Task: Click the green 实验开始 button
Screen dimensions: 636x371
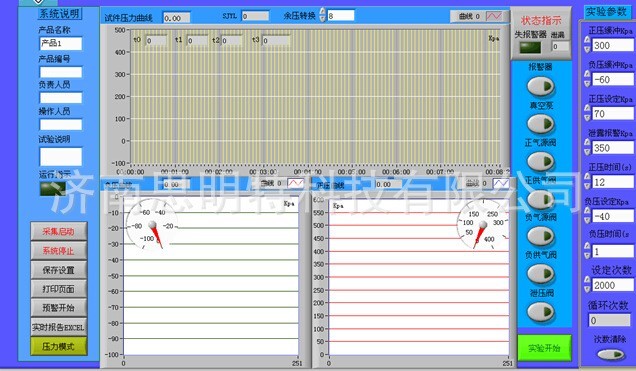Action: [544, 348]
